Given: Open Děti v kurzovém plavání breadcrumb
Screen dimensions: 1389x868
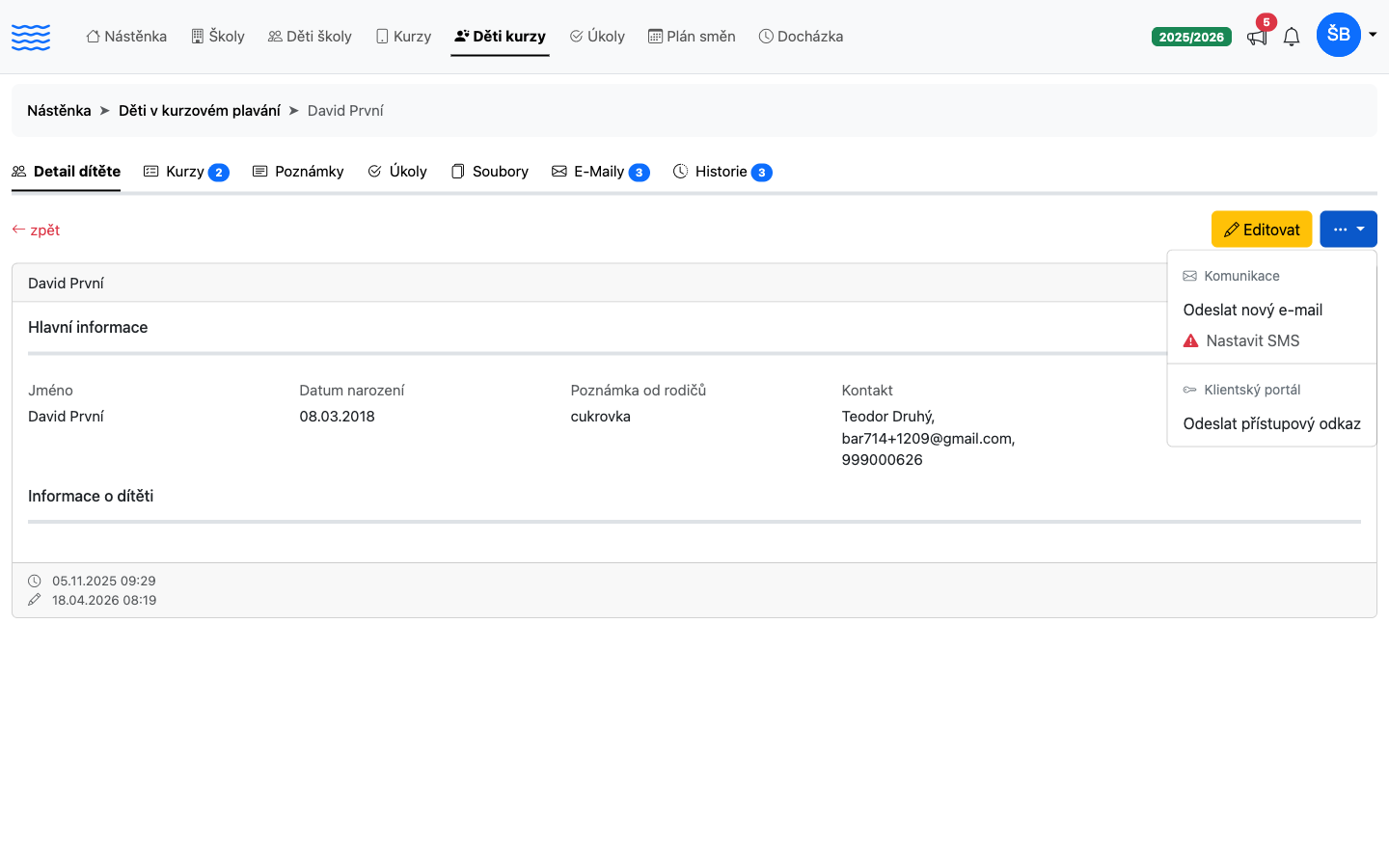Looking at the screenshot, I should tap(200, 111).
